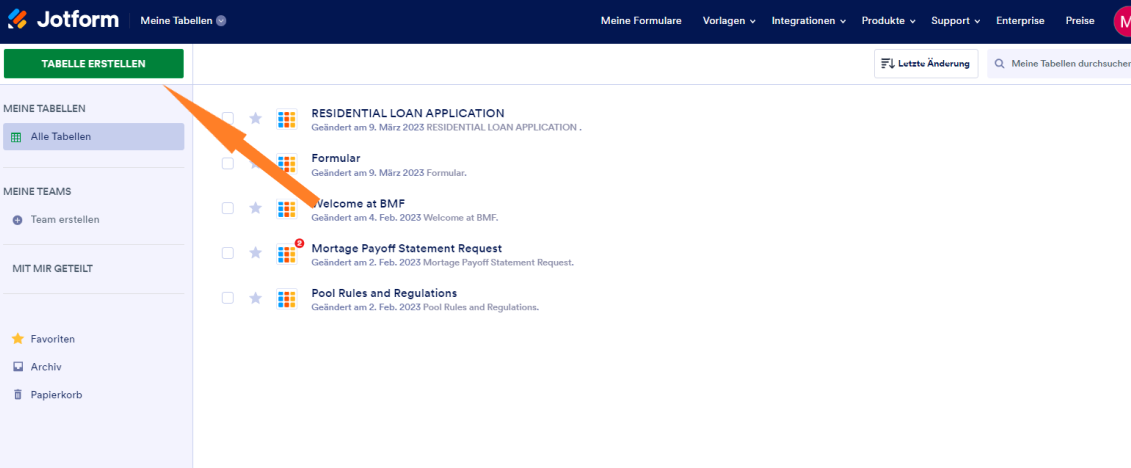
Task: Open the RESIDENTIAL LOAN APPLICATION table title
Action: point(408,113)
